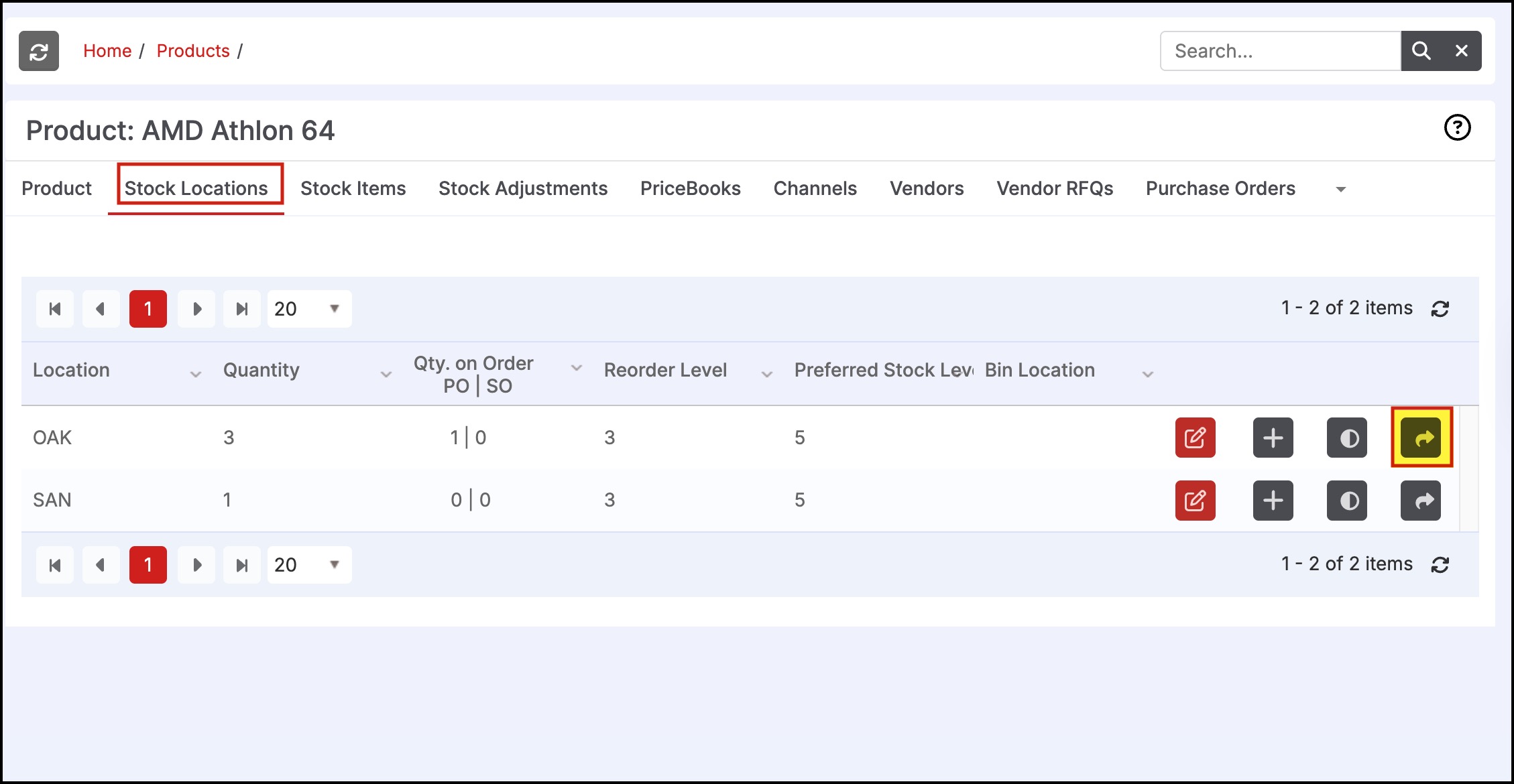Viewport: 1514px width, 784px height.
Task: Go to last page in bottom pager
Action: [242, 565]
